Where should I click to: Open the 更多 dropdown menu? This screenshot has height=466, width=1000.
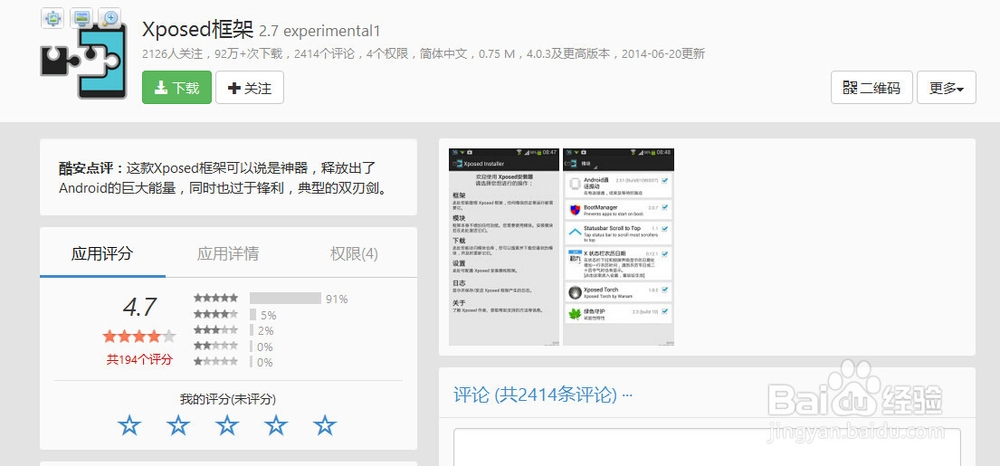(x=946, y=87)
